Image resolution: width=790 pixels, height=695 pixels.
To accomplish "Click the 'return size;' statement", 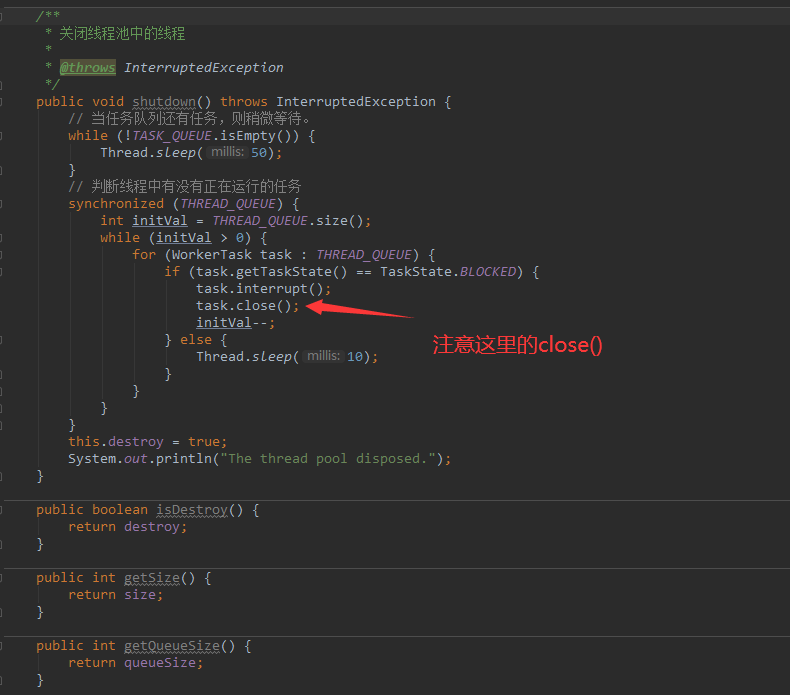I will [x=115, y=595].
